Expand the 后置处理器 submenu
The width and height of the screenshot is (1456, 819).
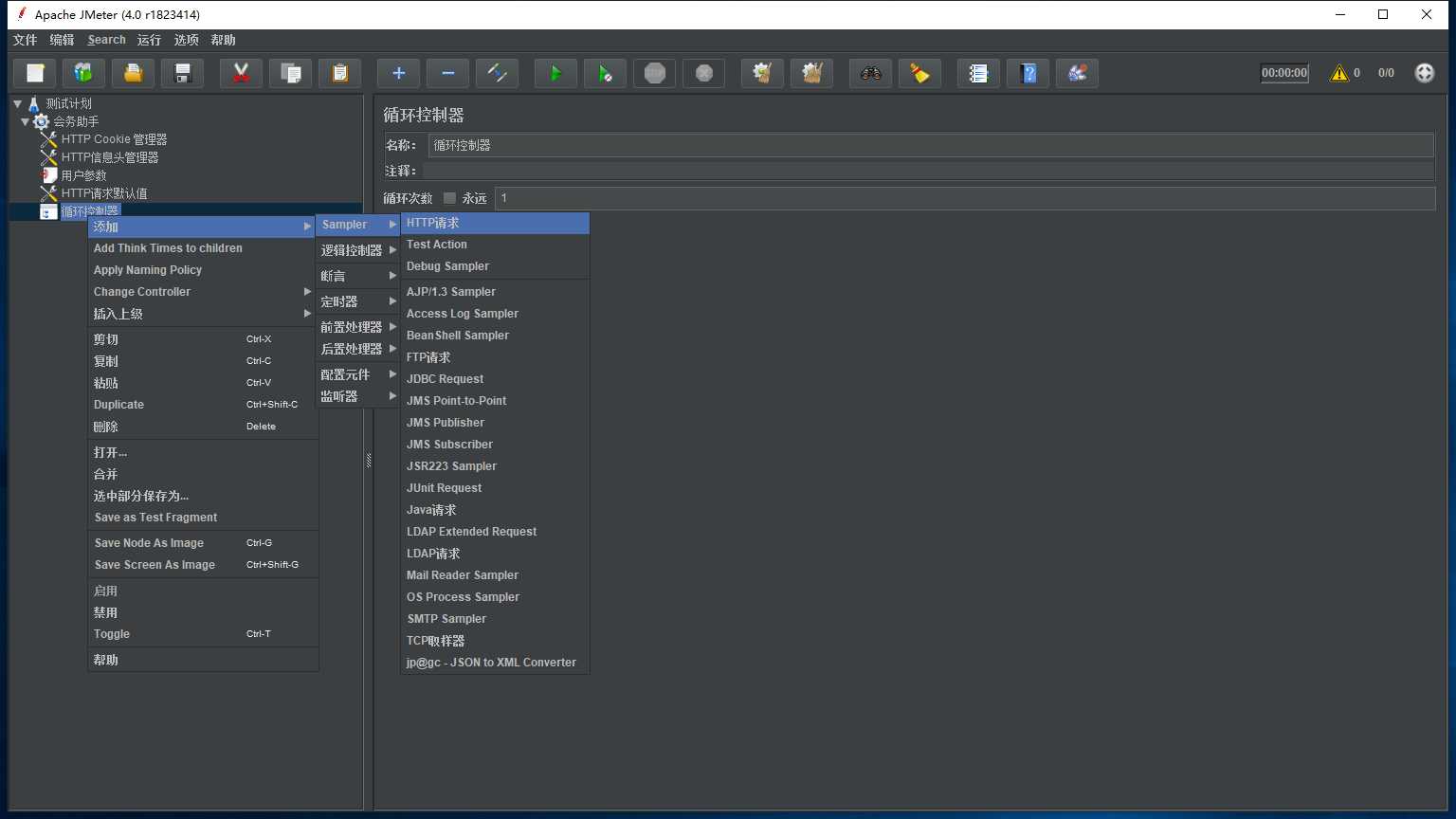click(x=358, y=349)
